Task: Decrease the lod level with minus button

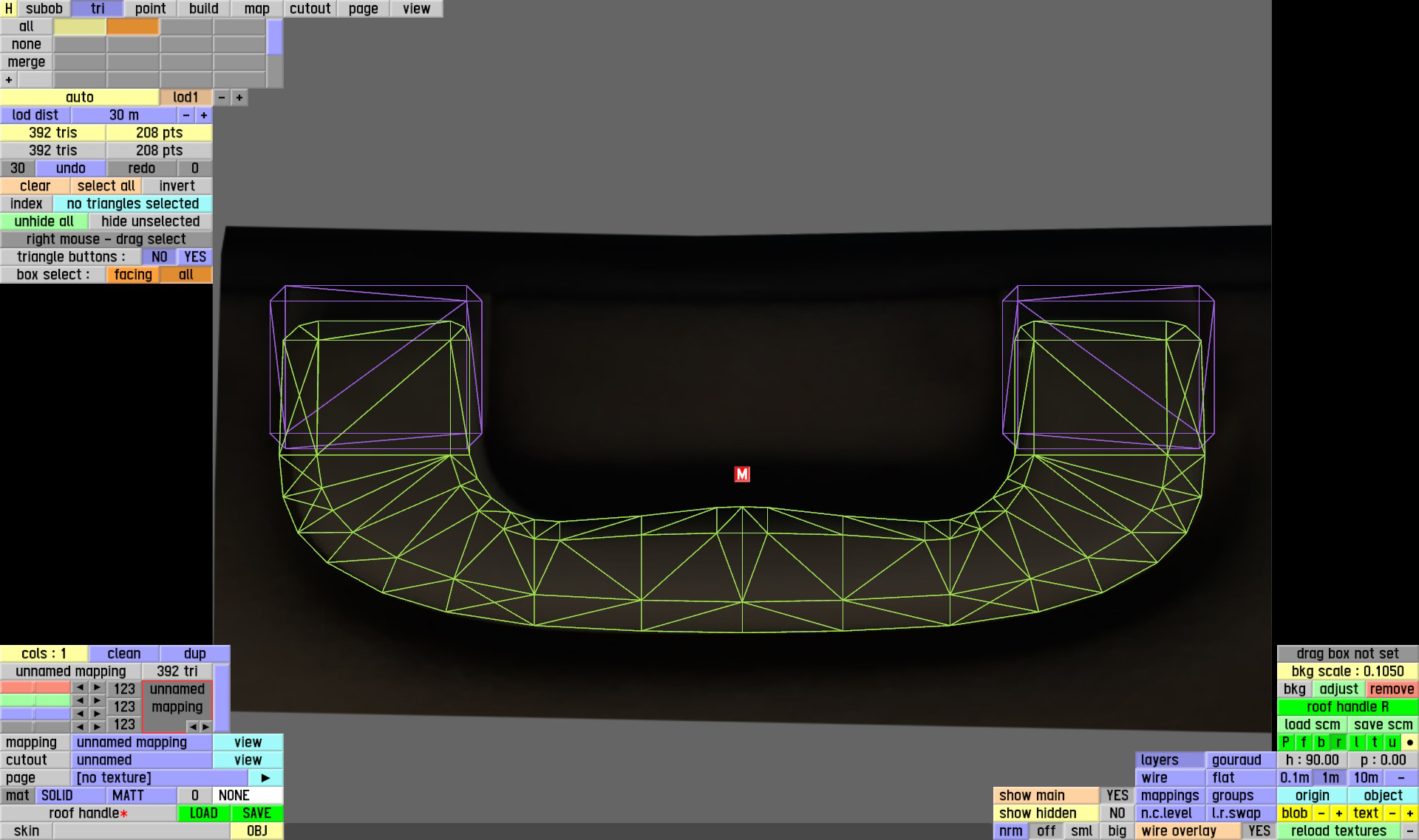Action: click(x=222, y=98)
